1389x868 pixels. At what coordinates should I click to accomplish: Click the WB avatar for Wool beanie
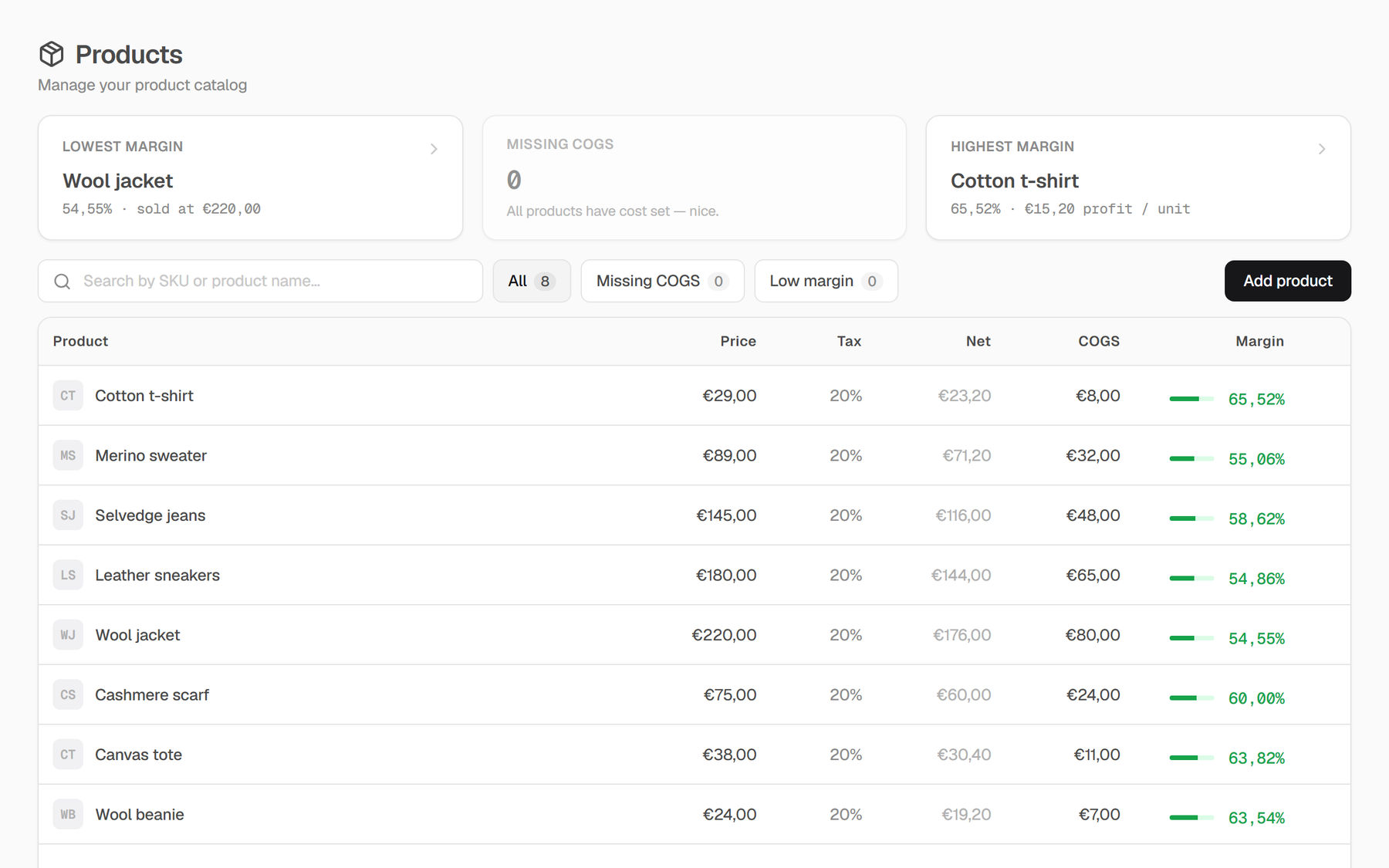pos(68,814)
